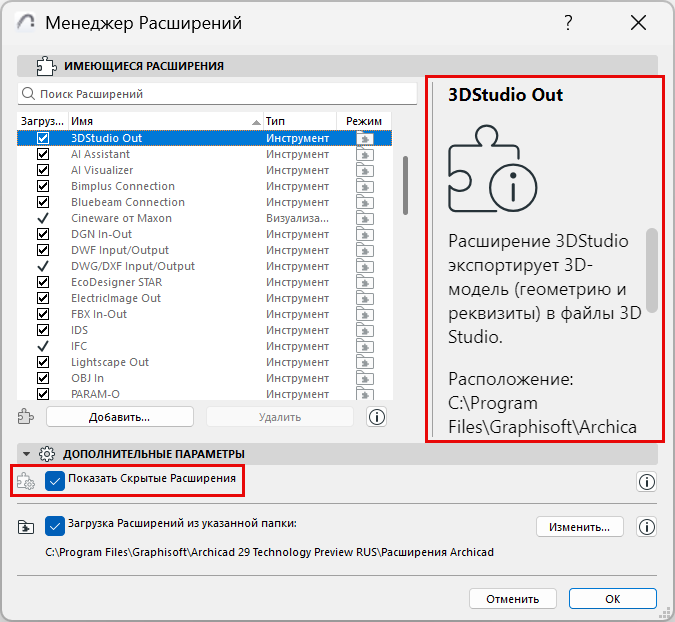Click the magnifier icon in the search field
Screen dimensions: 675x622
coord(28,93)
